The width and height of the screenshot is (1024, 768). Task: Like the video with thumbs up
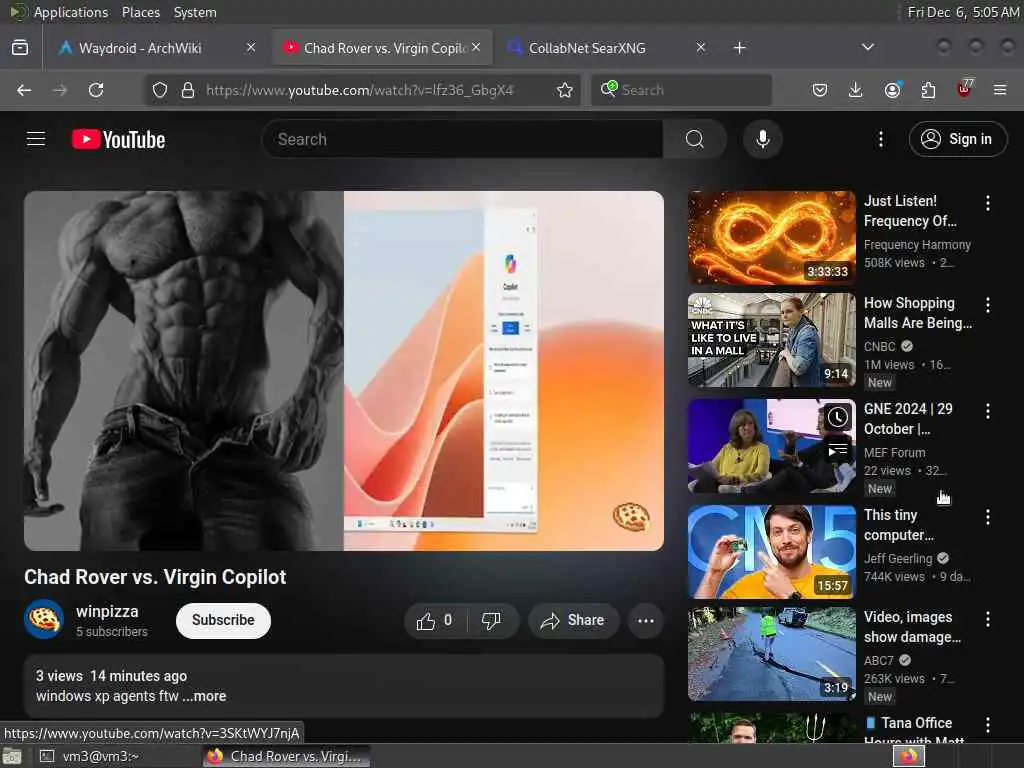click(436, 620)
